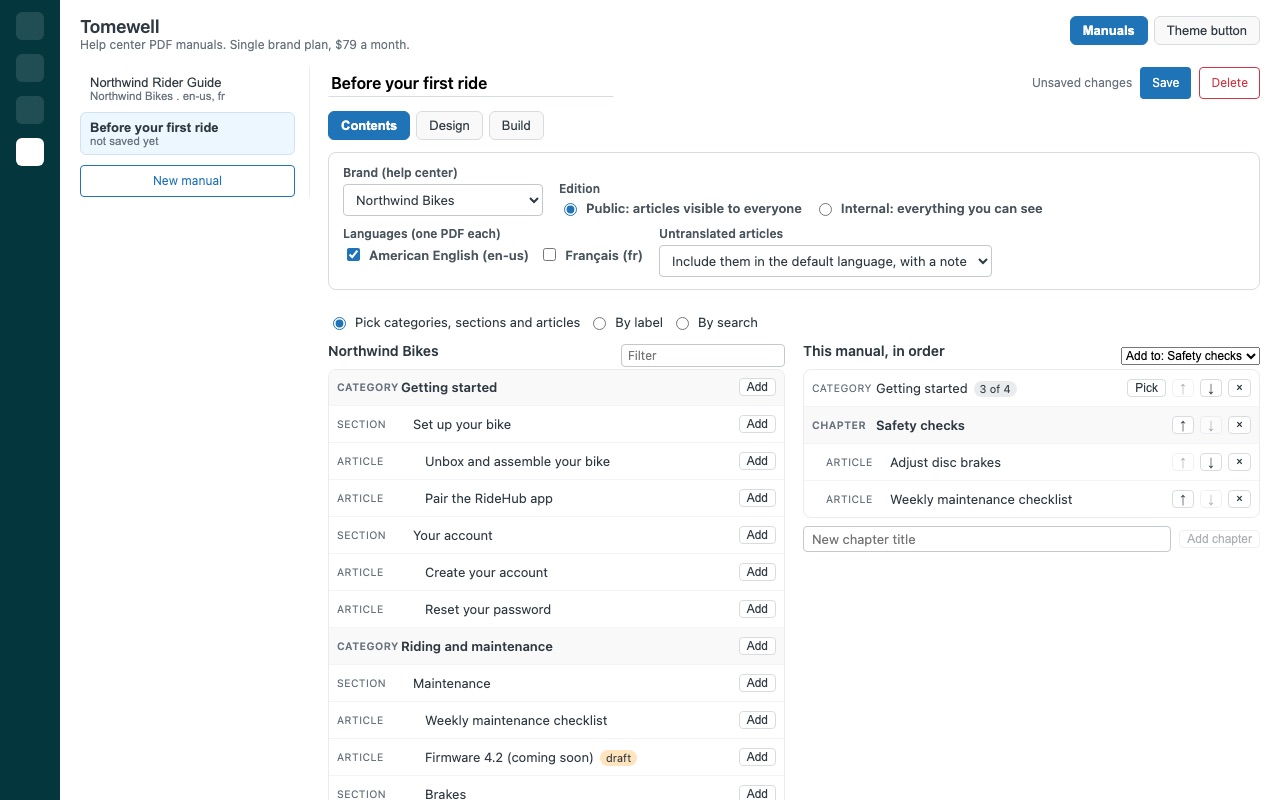Edit the manual title Before your first ride
1280x800 pixels.
click(x=471, y=83)
